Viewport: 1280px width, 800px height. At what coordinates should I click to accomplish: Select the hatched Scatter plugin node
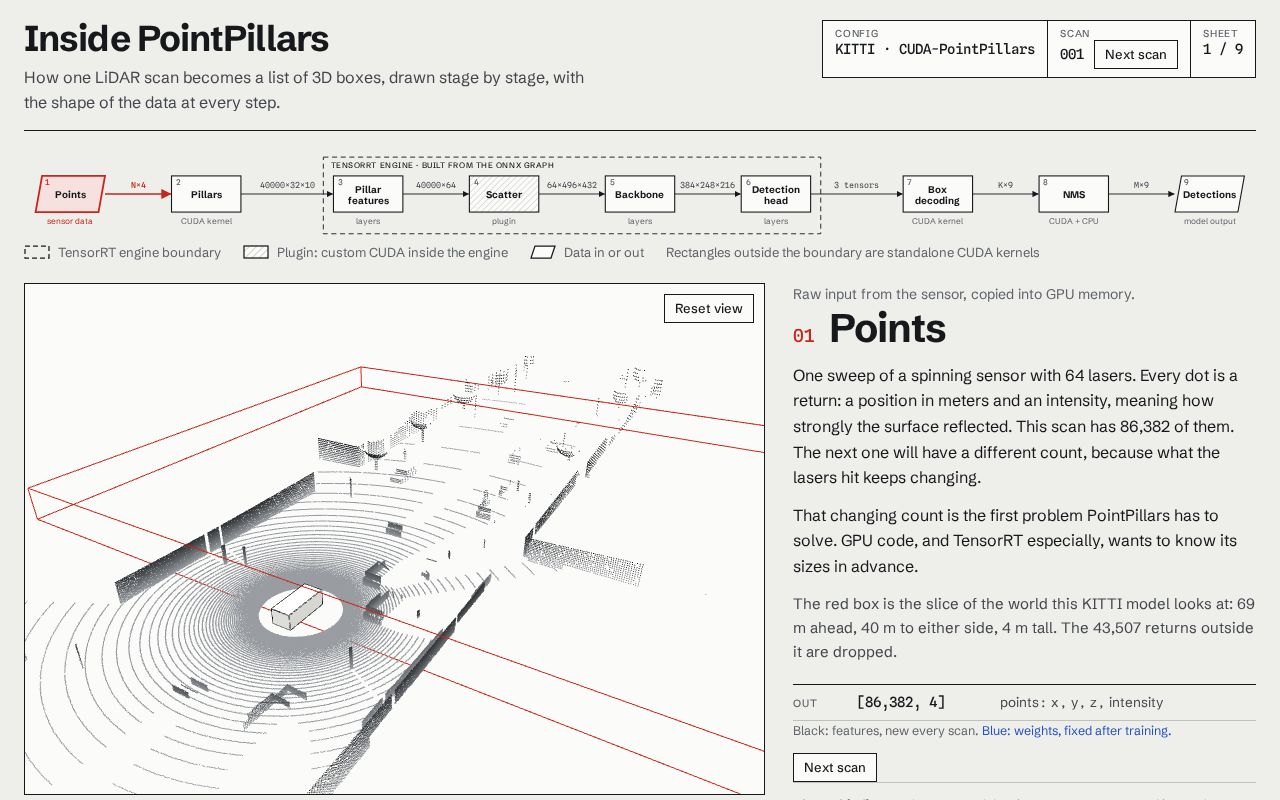pos(504,194)
